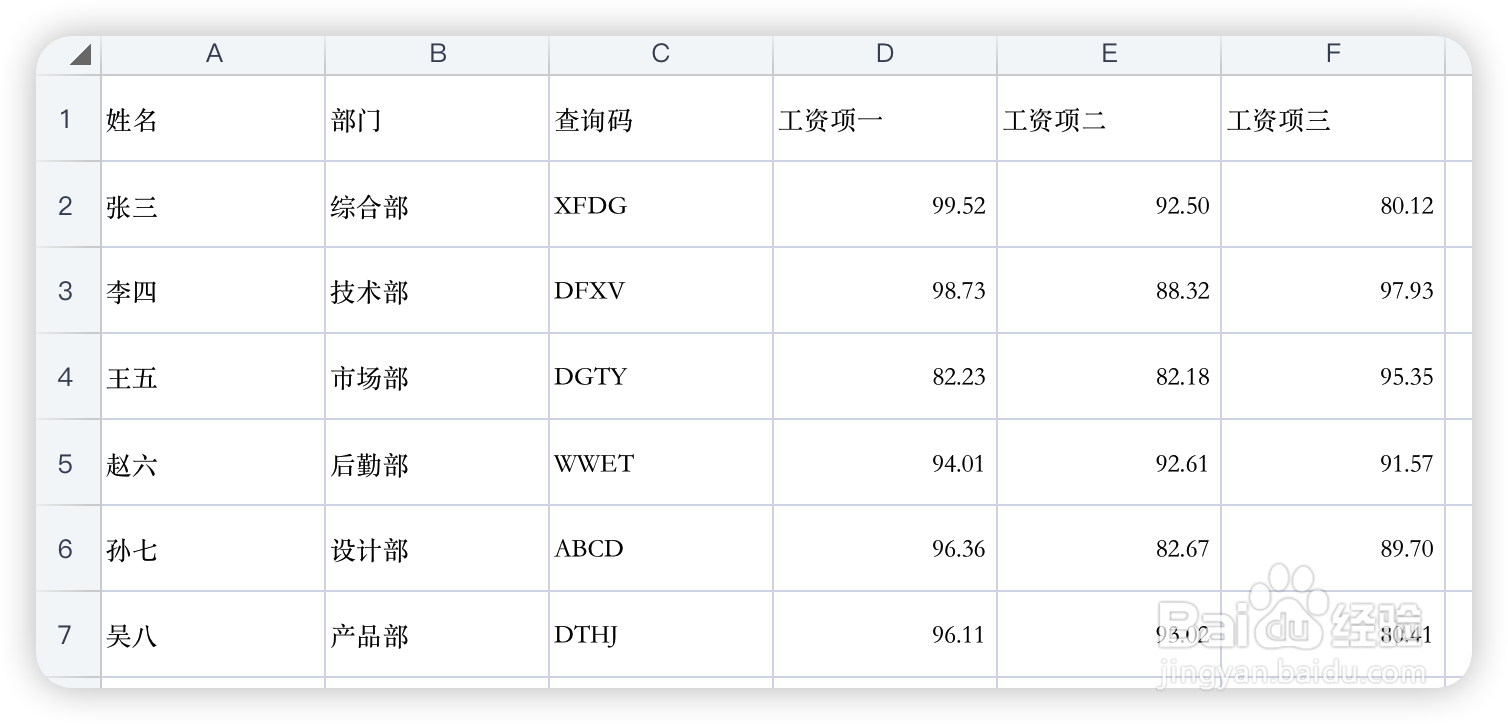The image size is (1508, 724).
Task: Select the XFDG query code cell
Action: 660,206
